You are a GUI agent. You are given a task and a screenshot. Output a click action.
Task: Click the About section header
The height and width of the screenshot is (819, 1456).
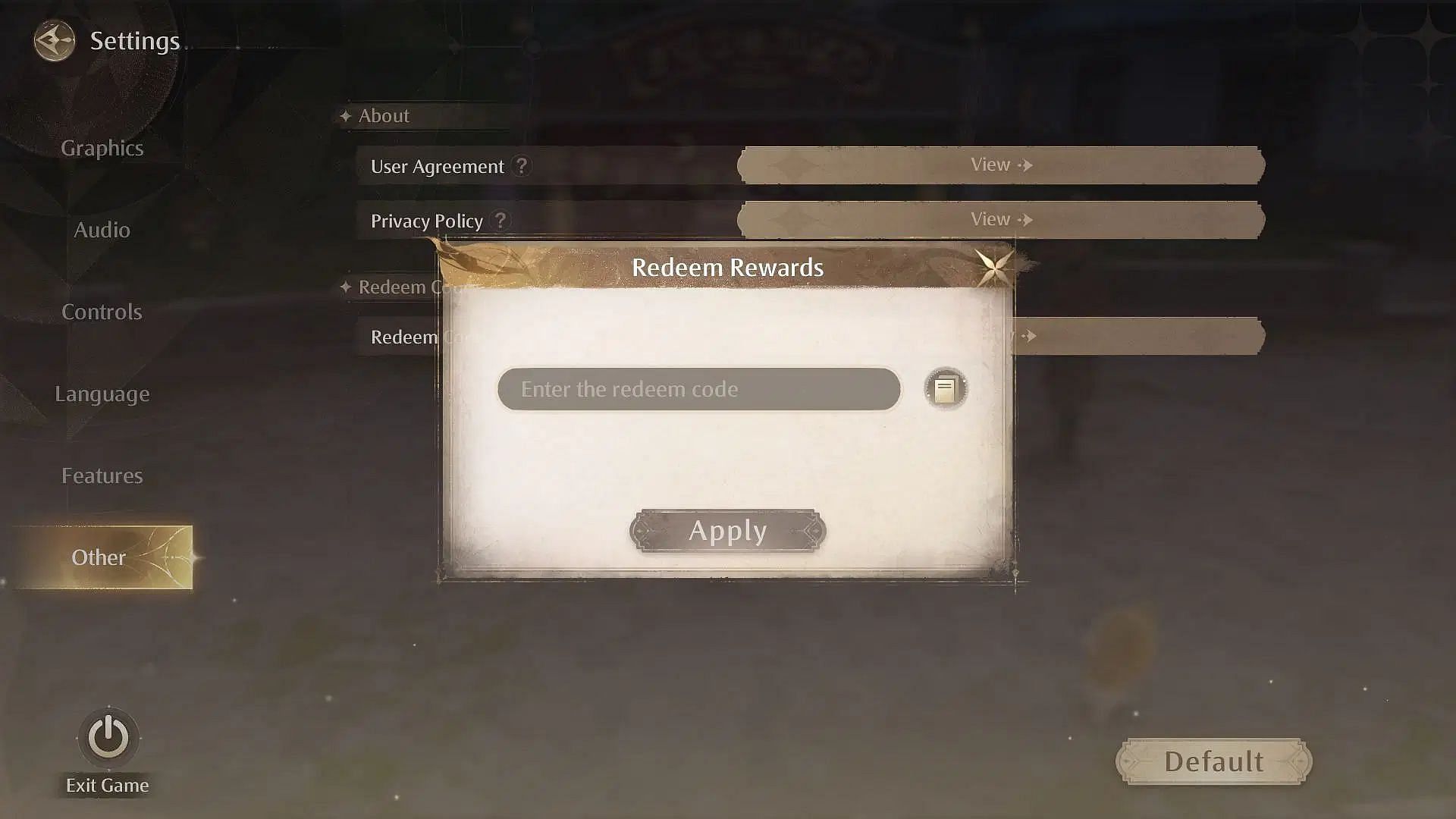[384, 115]
